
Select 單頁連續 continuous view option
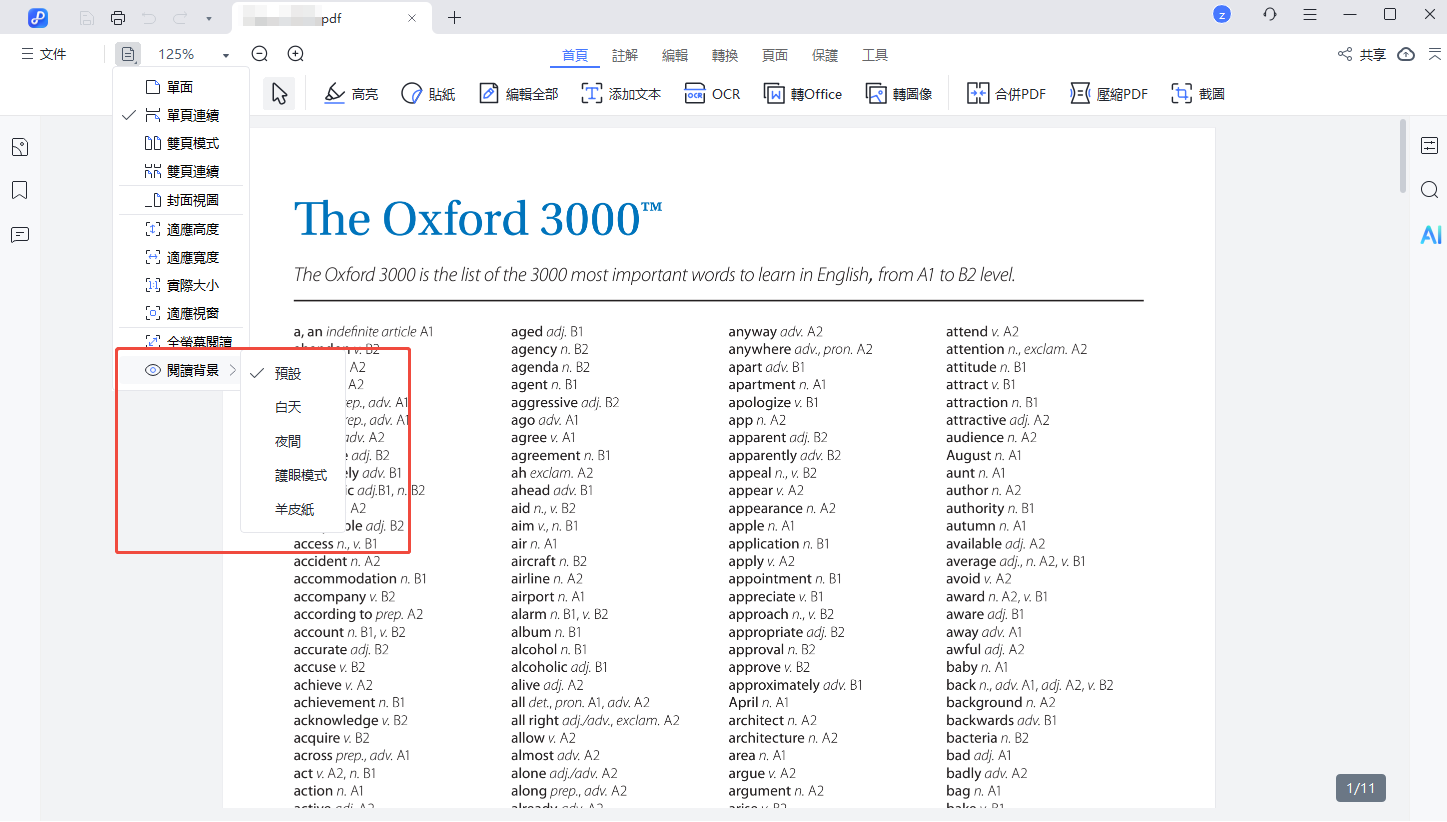[181, 115]
